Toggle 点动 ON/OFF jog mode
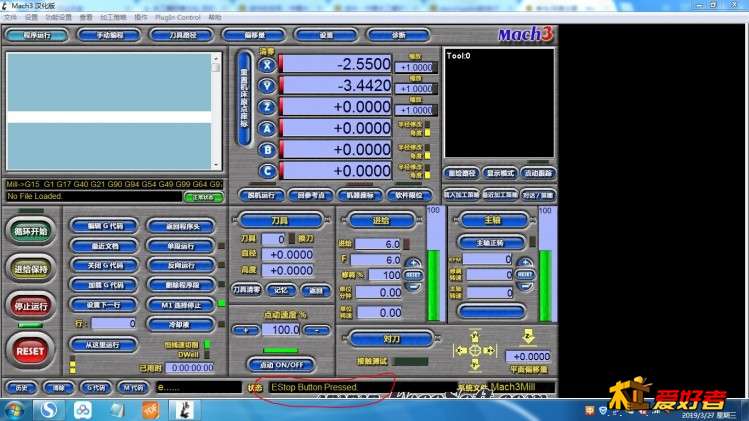Screen dimensions: 749x421 coord(281,365)
